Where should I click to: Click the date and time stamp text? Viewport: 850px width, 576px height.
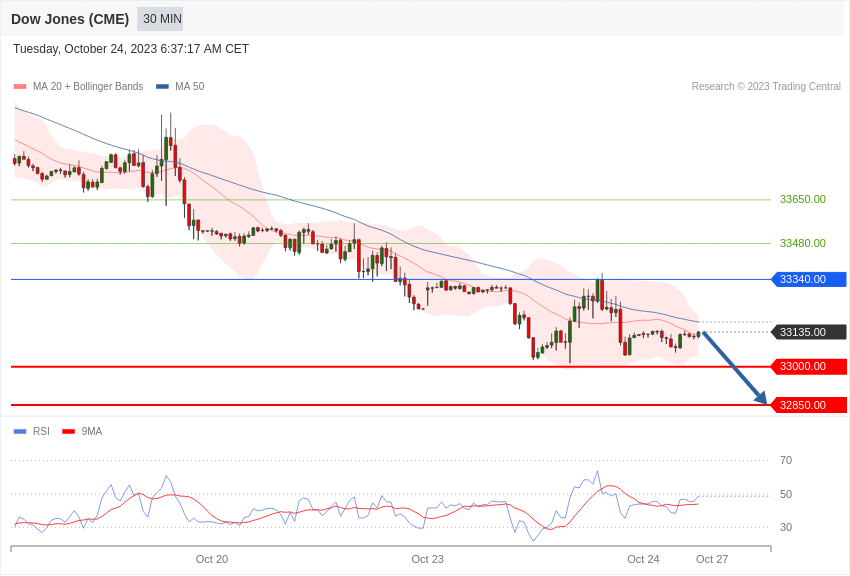click(x=131, y=49)
